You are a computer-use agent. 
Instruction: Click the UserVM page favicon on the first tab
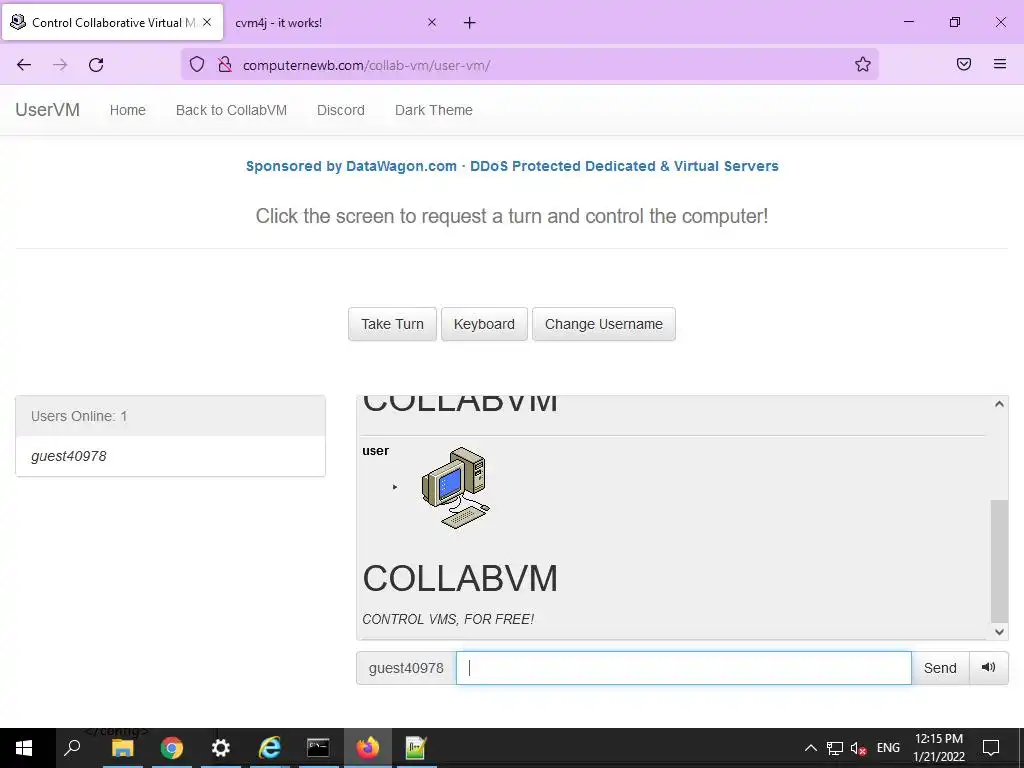pyautogui.click(x=18, y=22)
